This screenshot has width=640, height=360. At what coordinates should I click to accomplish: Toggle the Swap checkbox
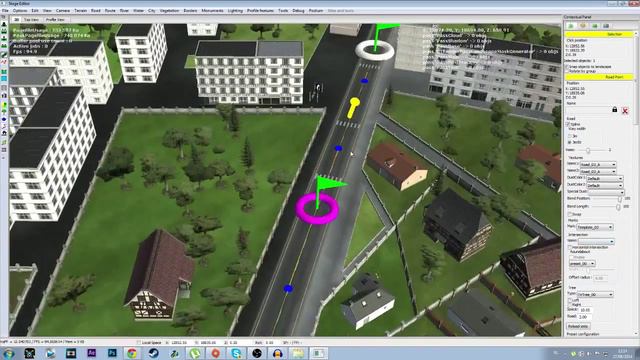(x=570, y=214)
